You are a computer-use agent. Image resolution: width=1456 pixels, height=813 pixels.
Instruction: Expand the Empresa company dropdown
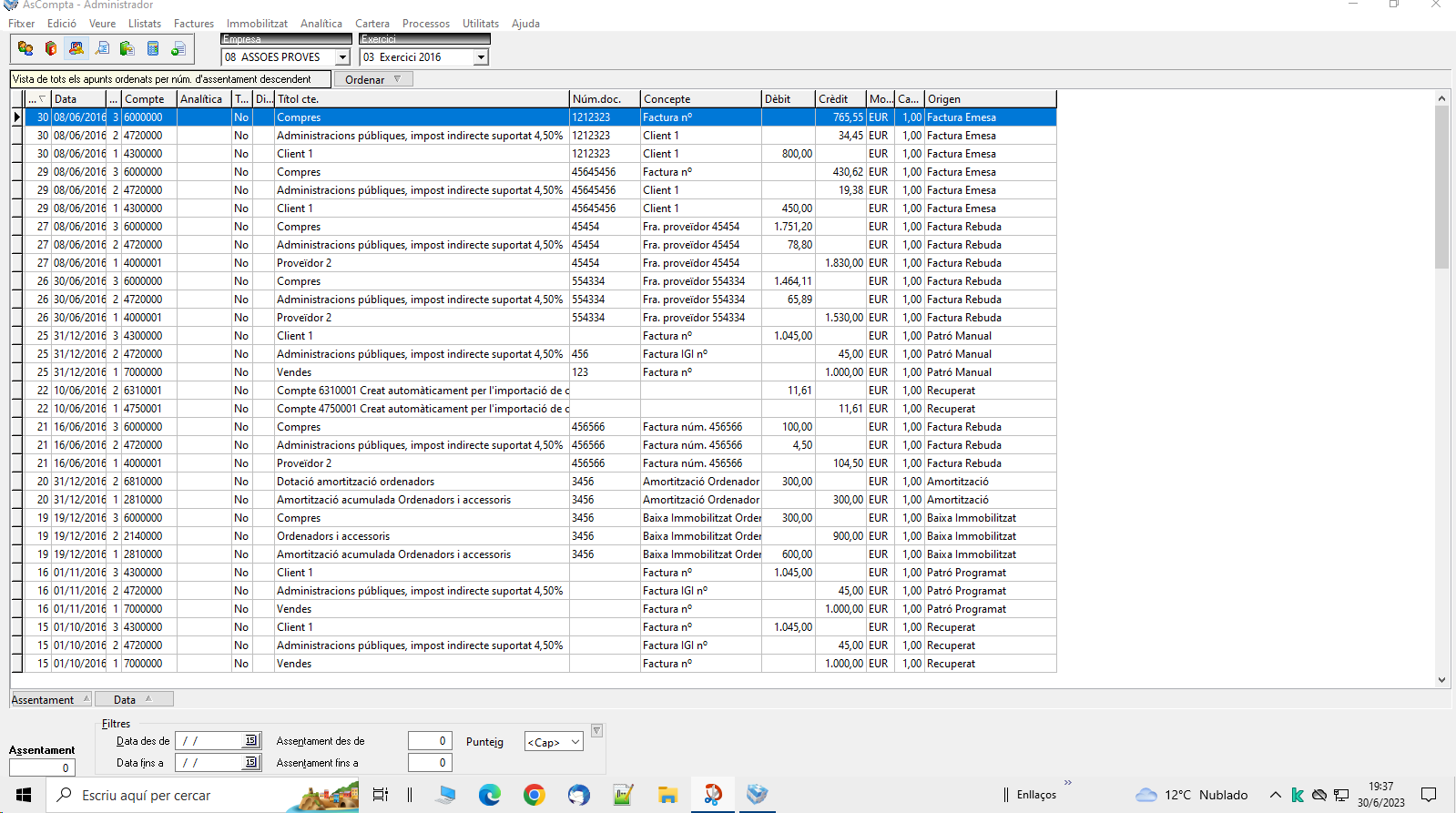342,57
